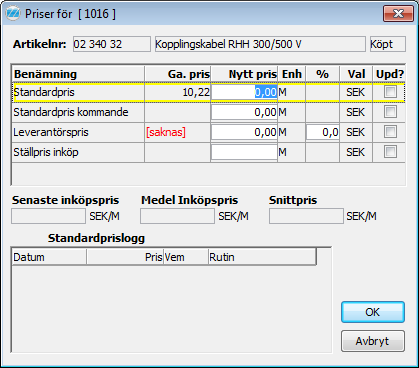The height and width of the screenshot is (368, 419).
Task: Click the Pris header in Standardprislogg
Action: (x=125, y=257)
